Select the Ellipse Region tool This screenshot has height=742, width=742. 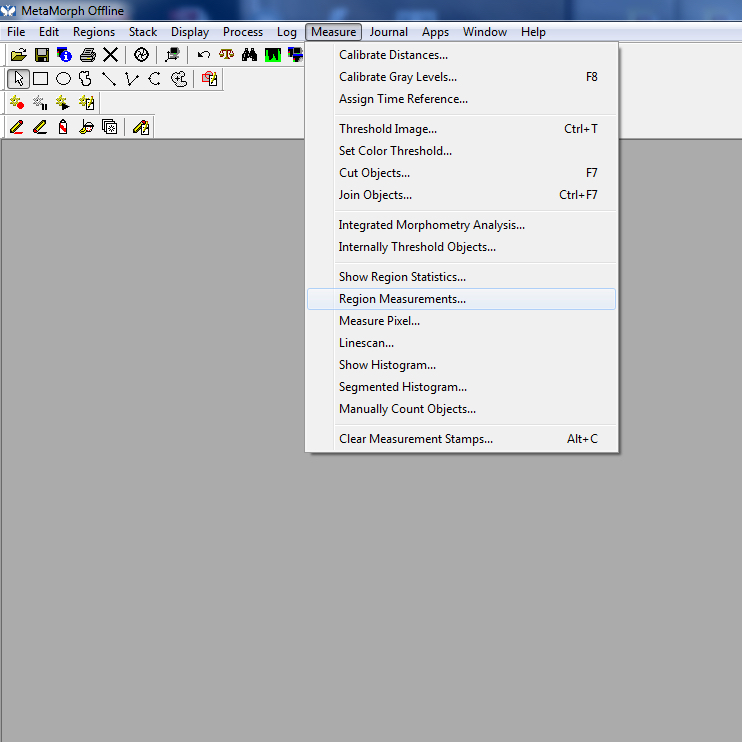click(63, 79)
